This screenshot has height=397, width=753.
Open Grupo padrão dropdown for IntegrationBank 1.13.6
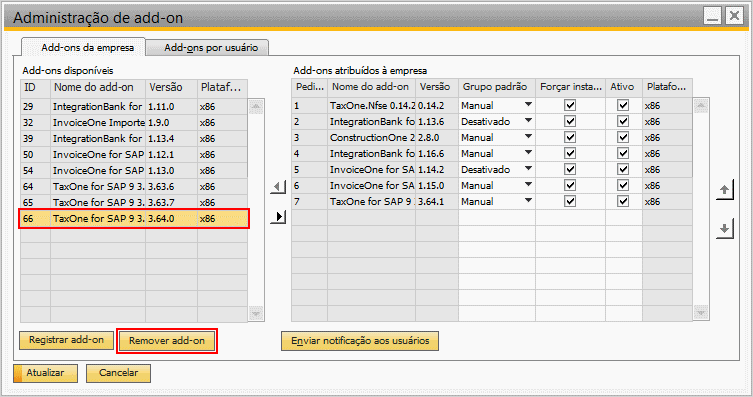(528, 121)
